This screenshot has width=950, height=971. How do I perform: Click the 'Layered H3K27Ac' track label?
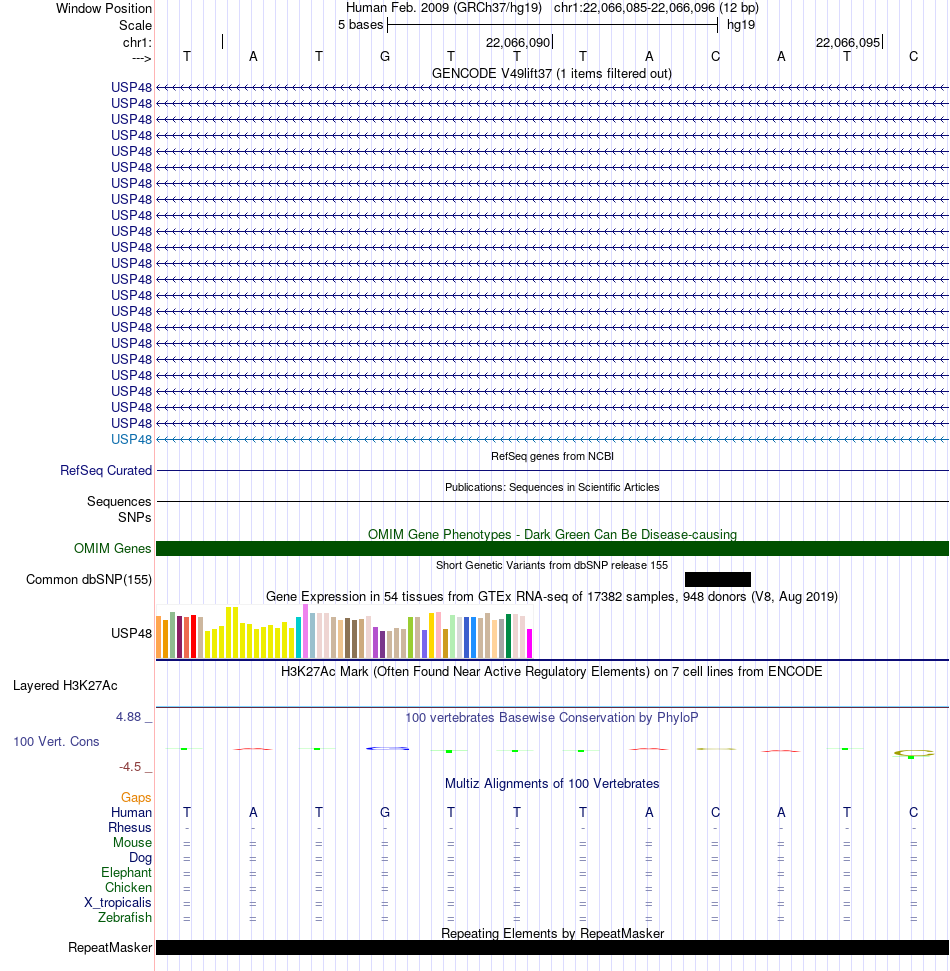coord(65,686)
